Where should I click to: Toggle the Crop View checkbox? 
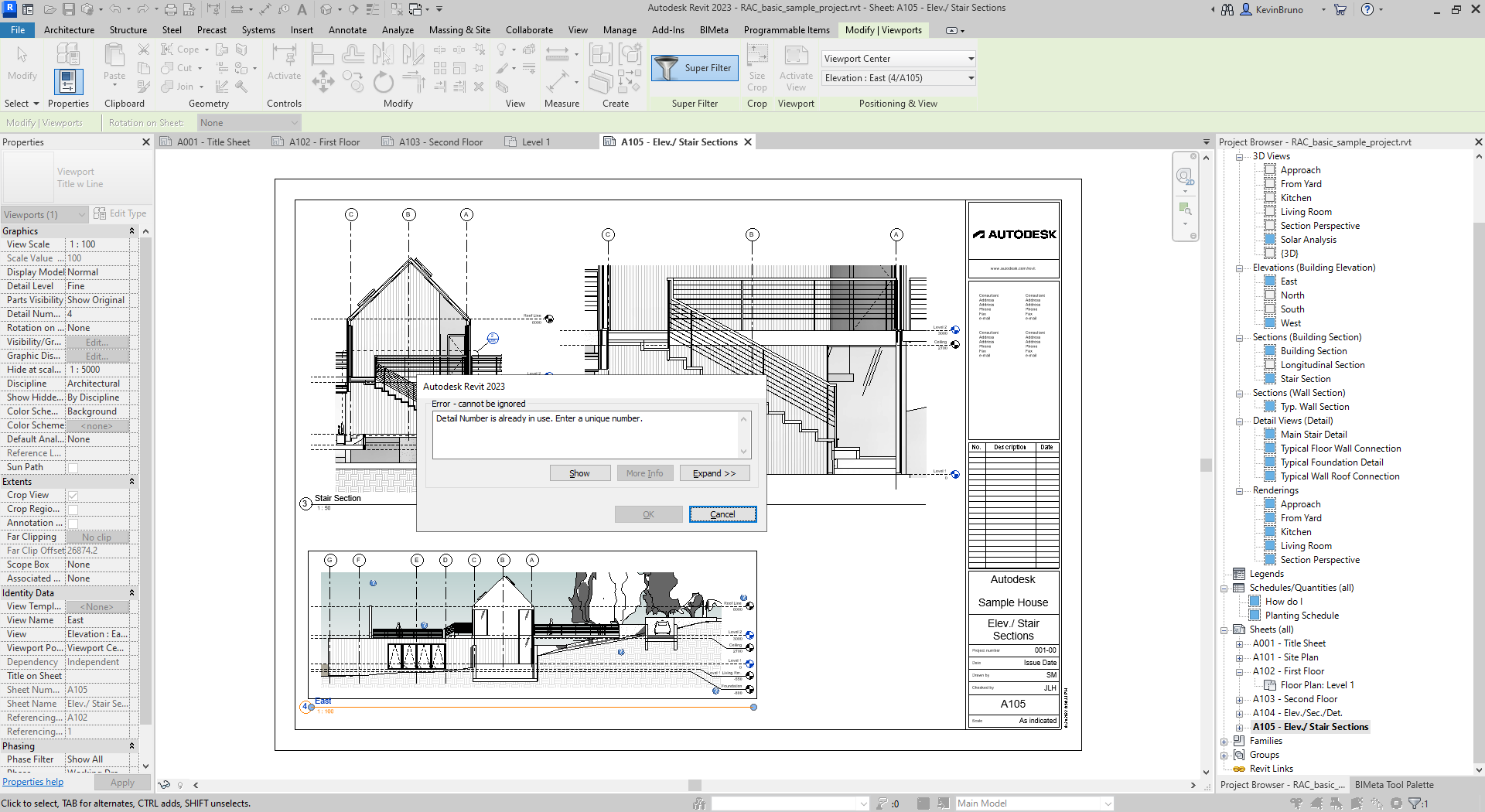tap(73, 495)
